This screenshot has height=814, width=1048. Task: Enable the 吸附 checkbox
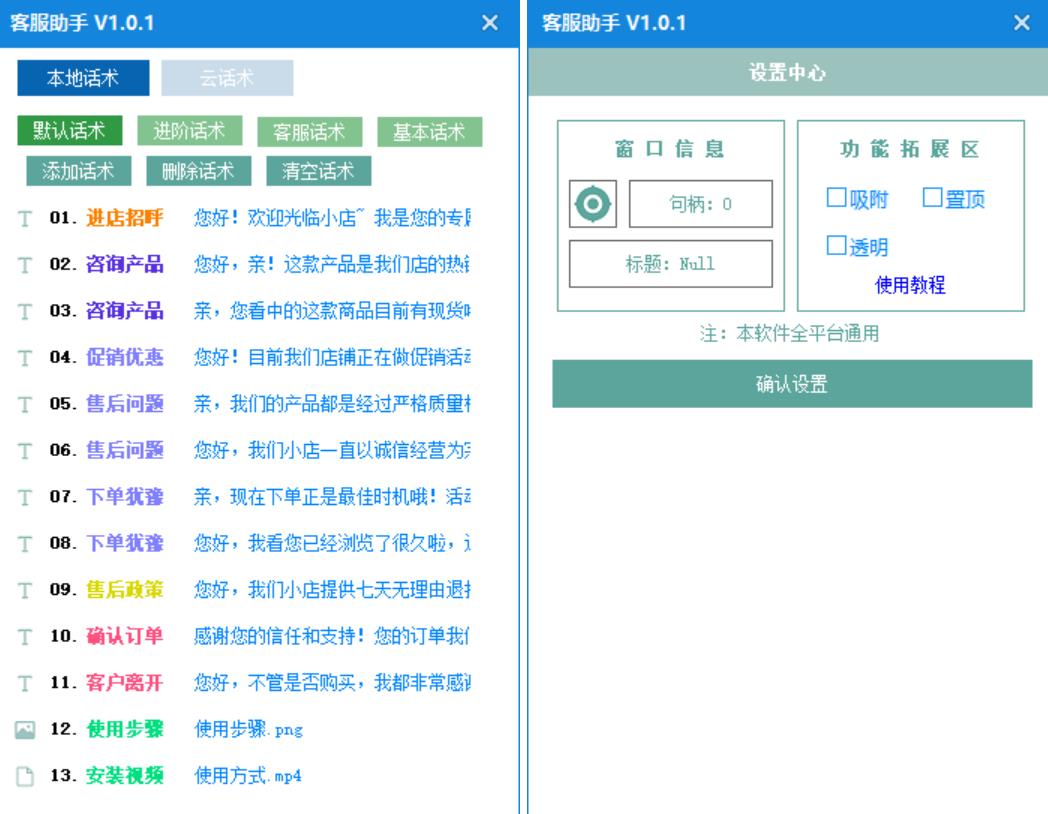pos(837,199)
